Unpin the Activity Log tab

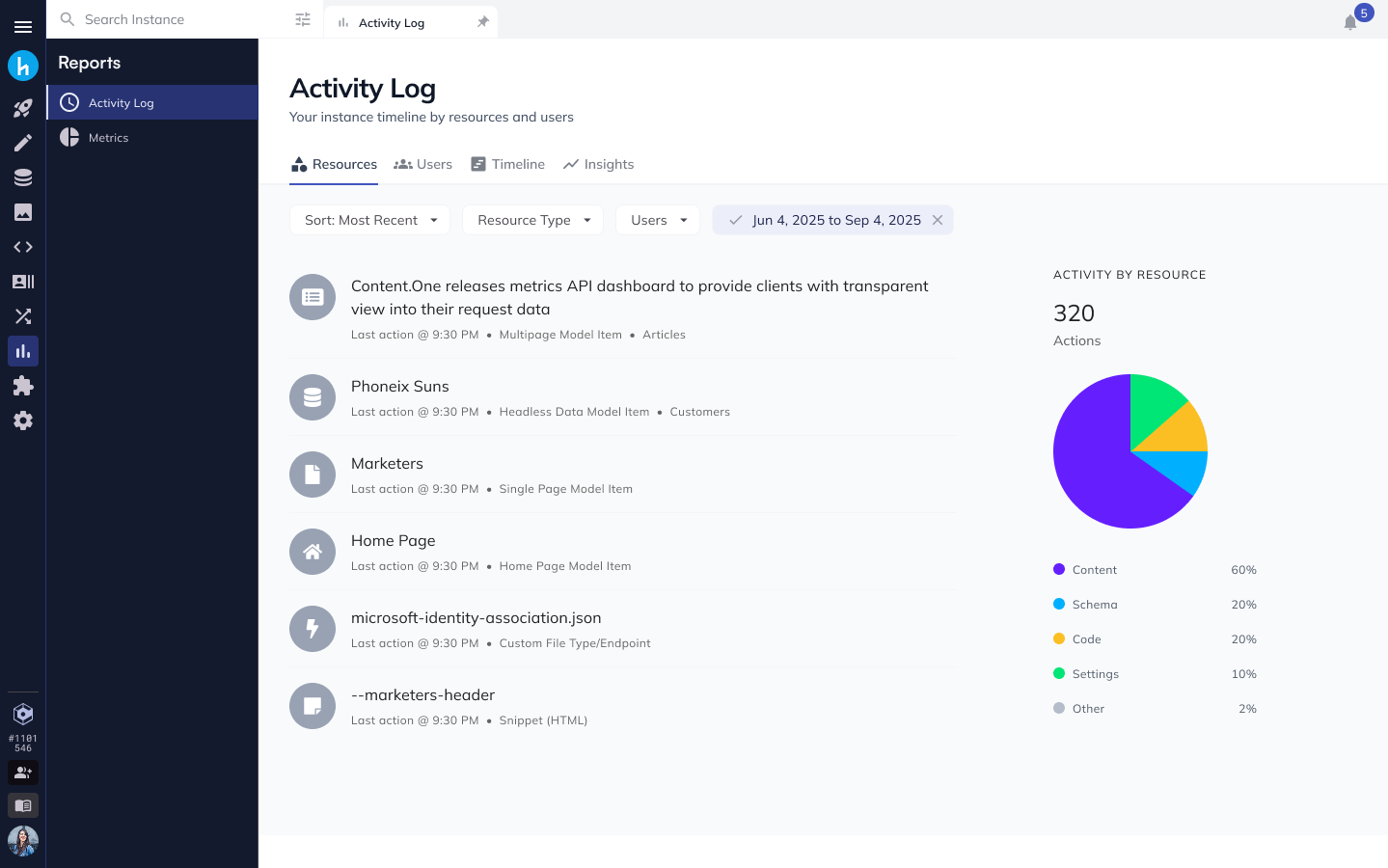click(x=483, y=21)
